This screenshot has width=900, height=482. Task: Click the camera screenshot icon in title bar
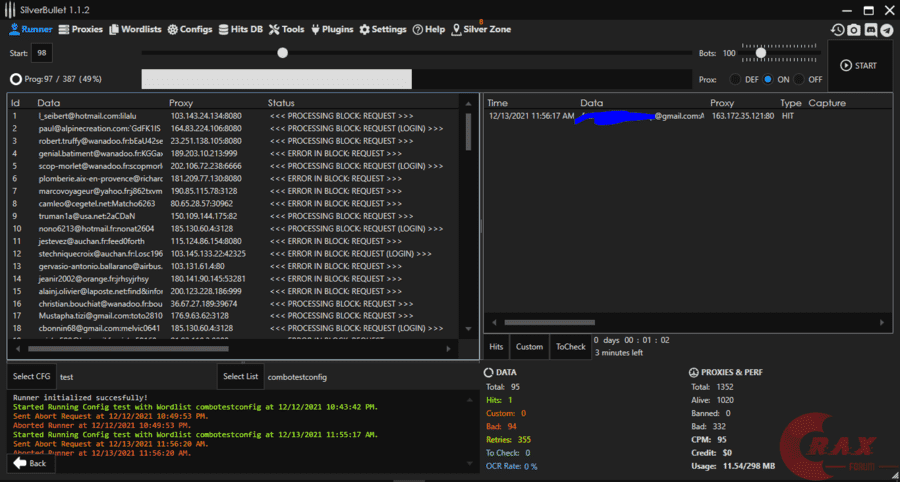click(x=854, y=30)
